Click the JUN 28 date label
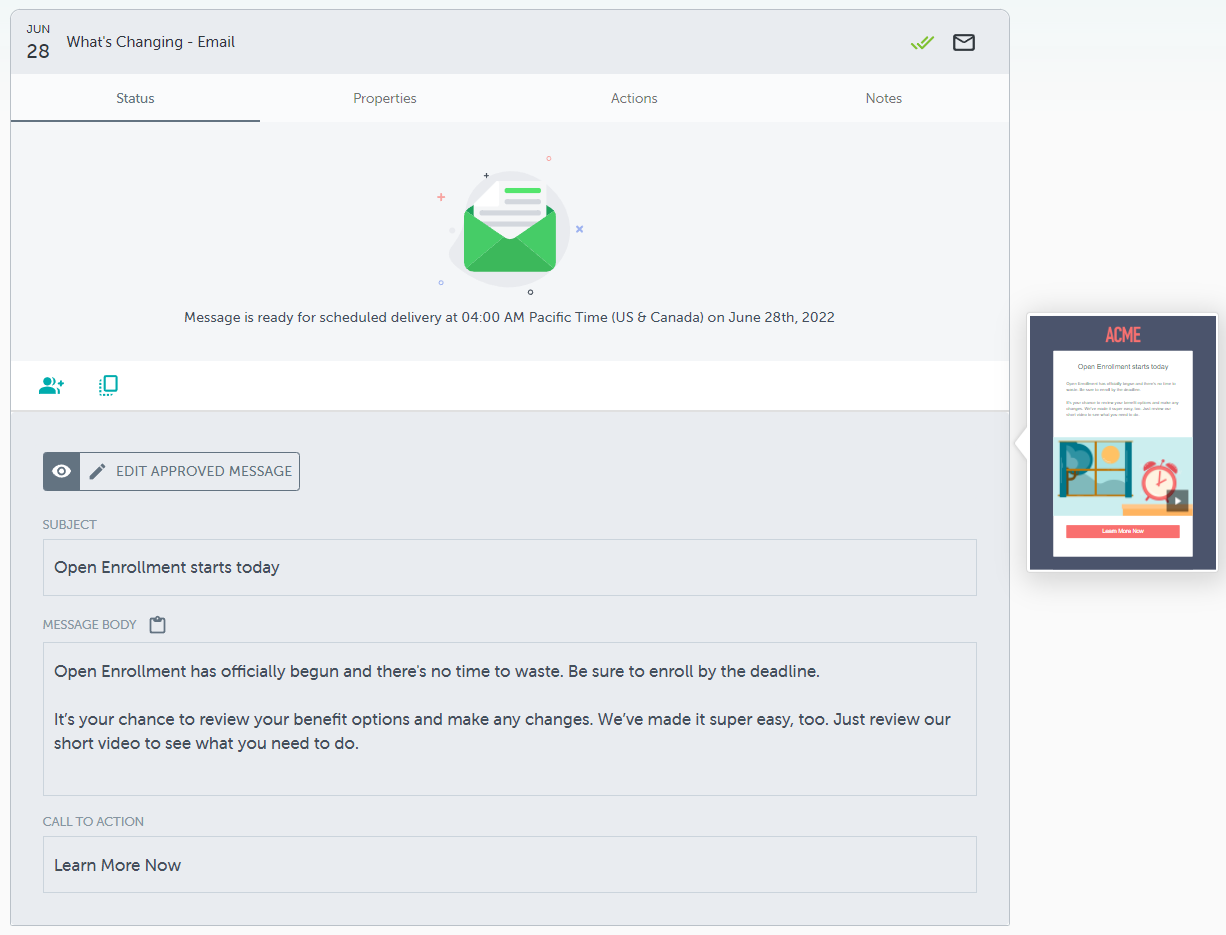 [38, 43]
